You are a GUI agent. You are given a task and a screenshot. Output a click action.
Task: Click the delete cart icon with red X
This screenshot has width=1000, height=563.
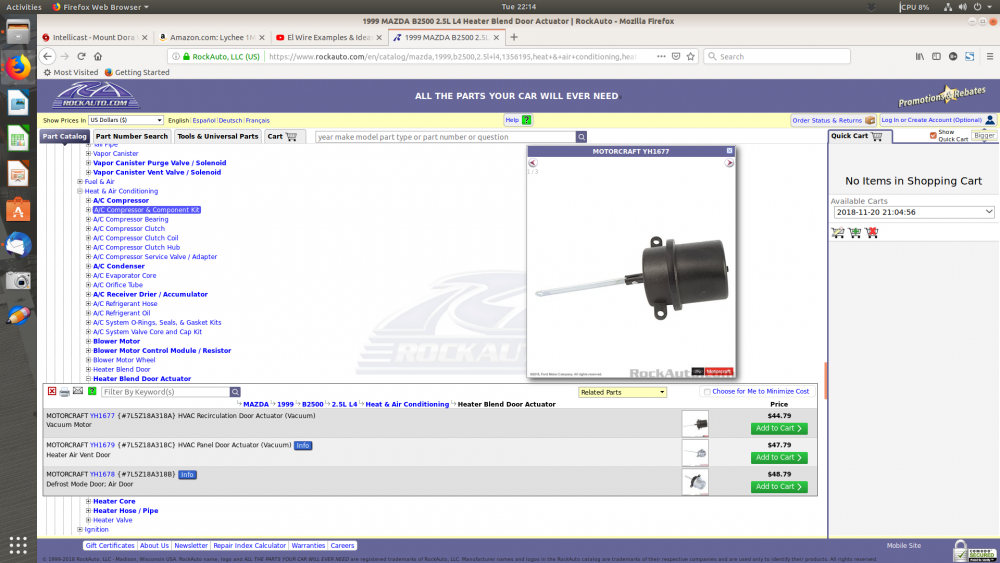[x=872, y=233]
